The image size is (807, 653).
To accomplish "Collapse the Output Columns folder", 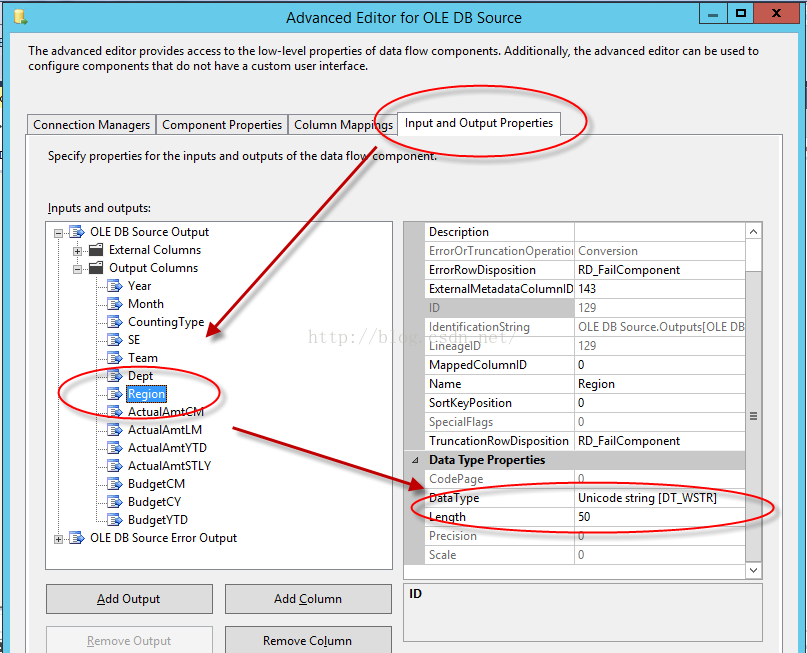I will [x=77, y=269].
